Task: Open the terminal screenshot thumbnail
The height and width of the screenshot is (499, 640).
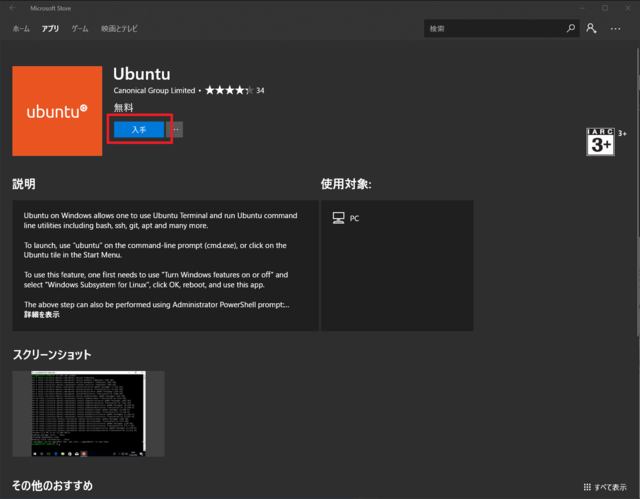Action: (89, 414)
